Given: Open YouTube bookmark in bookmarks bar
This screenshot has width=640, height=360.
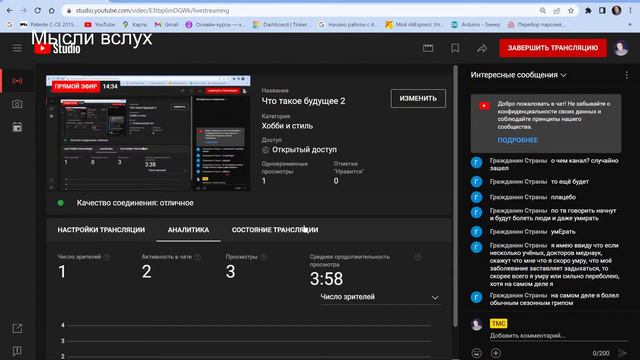Looking at the screenshot, I should (x=100, y=25).
